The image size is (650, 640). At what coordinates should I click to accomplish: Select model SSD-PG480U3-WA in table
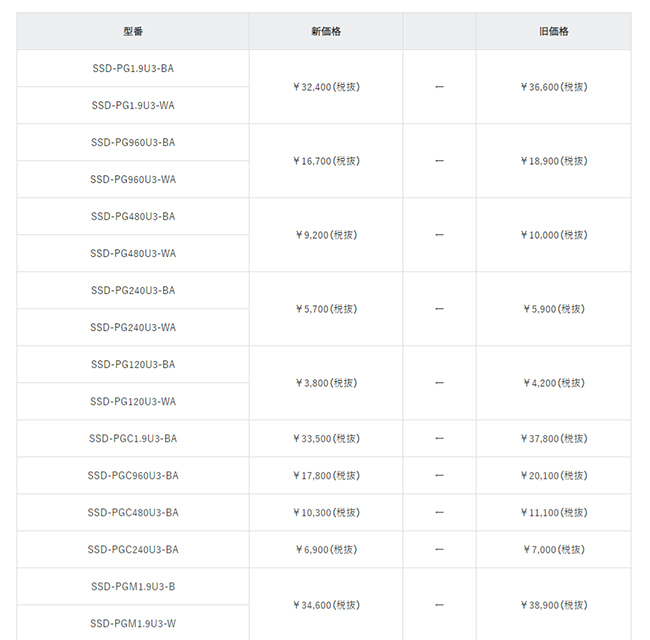(x=133, y=253)
